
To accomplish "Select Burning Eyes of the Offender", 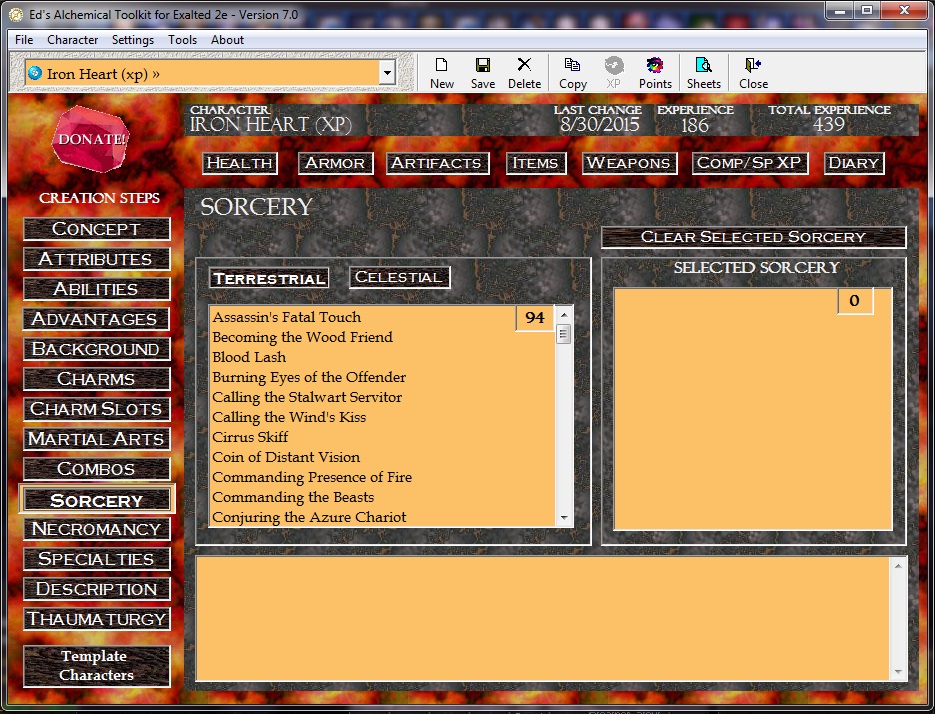I will 309,377.
